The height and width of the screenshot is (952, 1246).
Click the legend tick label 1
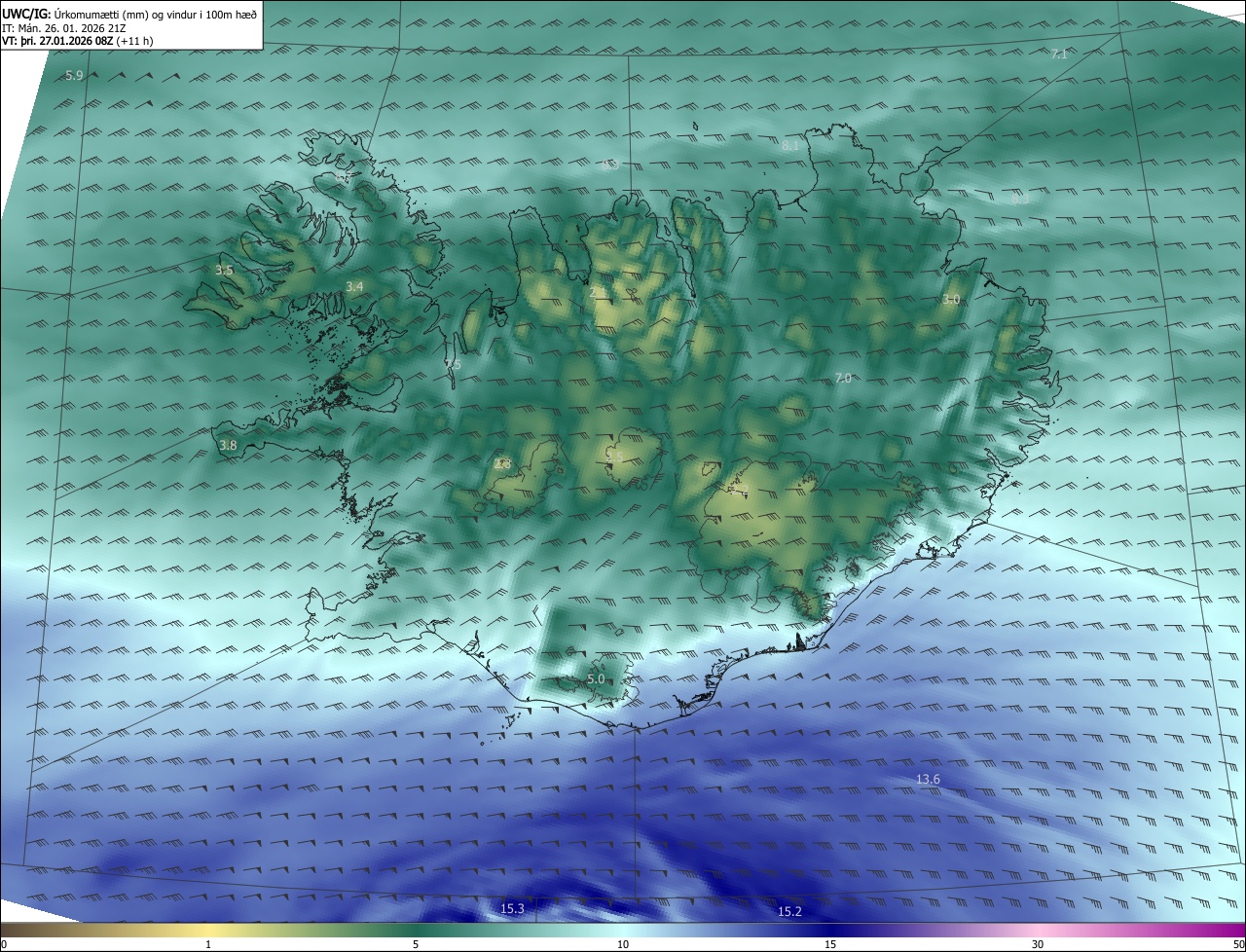pos(208,945)
